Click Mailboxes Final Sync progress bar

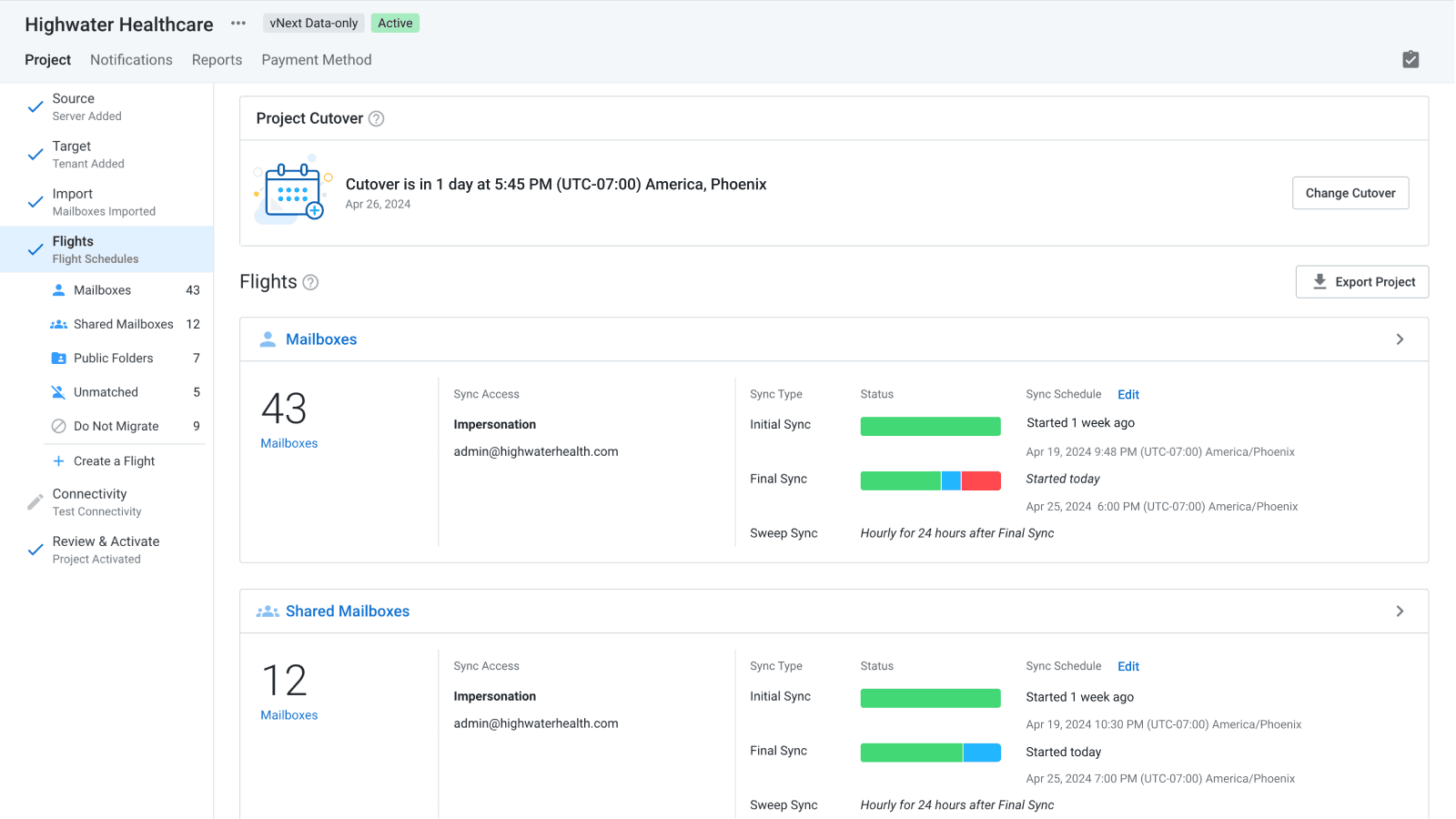[930, 480]
